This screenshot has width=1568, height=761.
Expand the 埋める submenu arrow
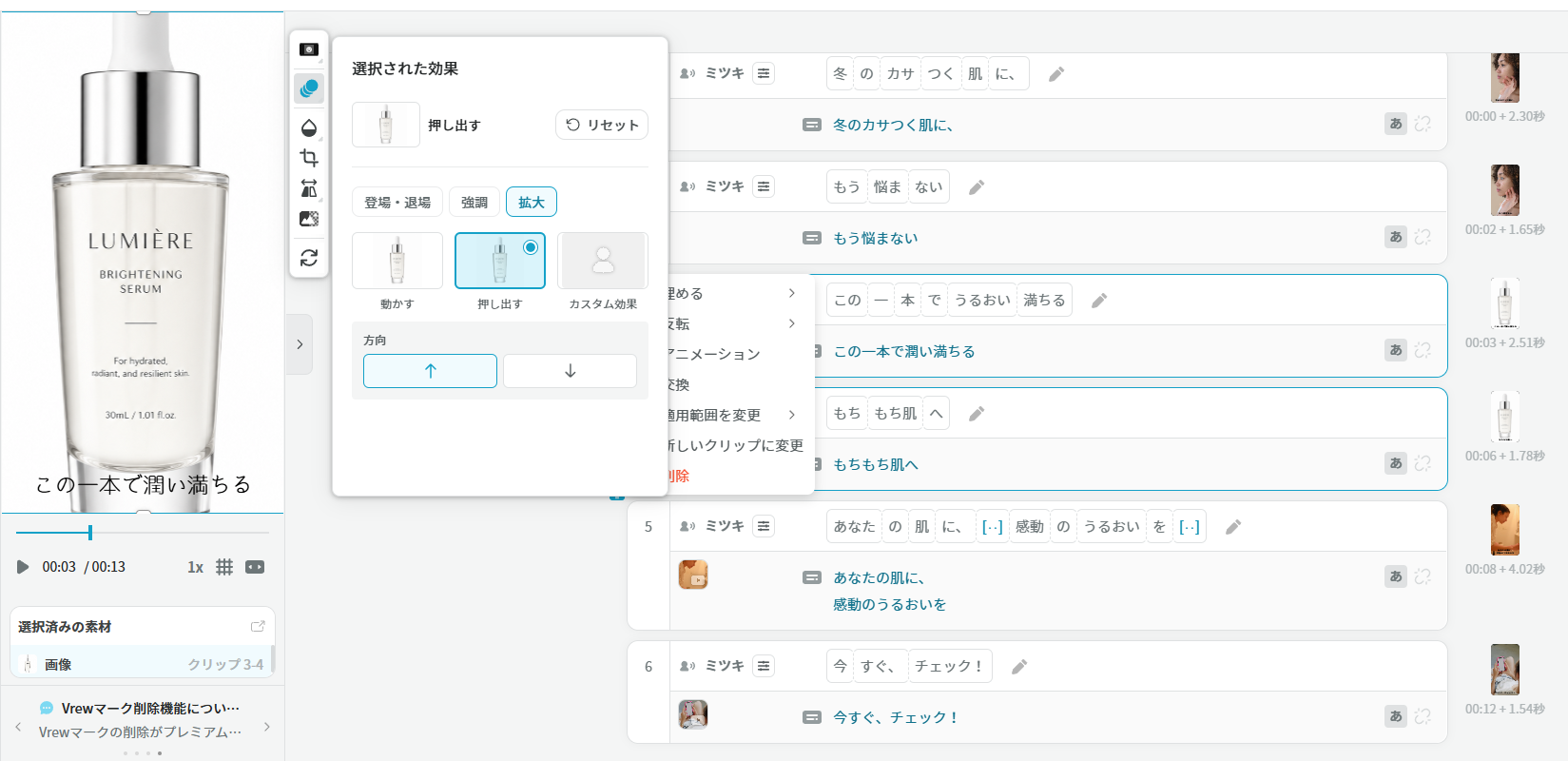(x=792, y=293)
